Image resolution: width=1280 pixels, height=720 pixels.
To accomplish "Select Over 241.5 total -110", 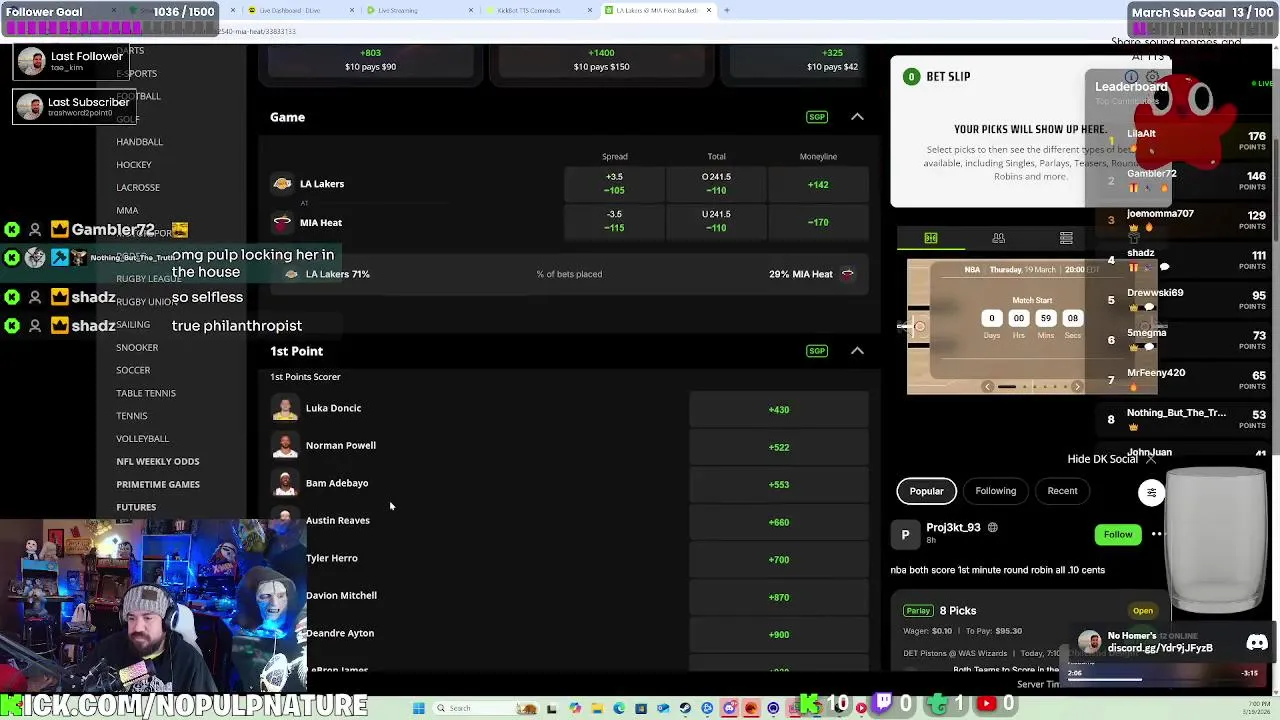I will pos(716,184).
